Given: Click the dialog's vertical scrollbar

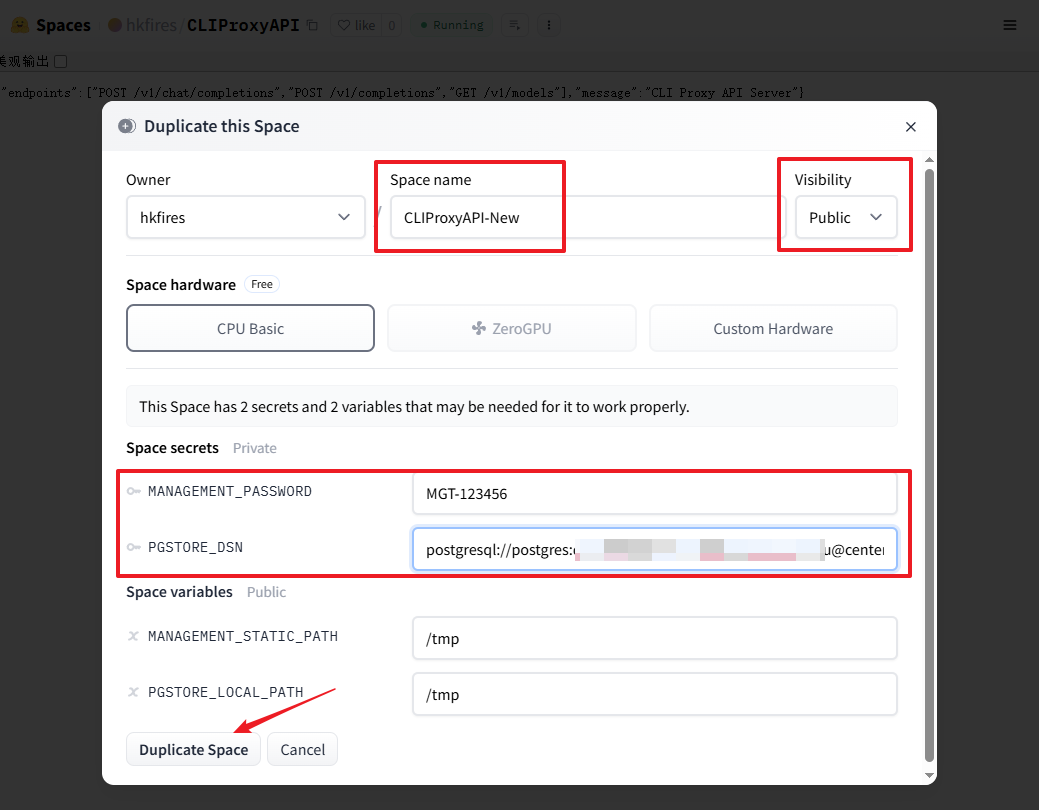Looking at the screenshot, I should tap(929, 460).
